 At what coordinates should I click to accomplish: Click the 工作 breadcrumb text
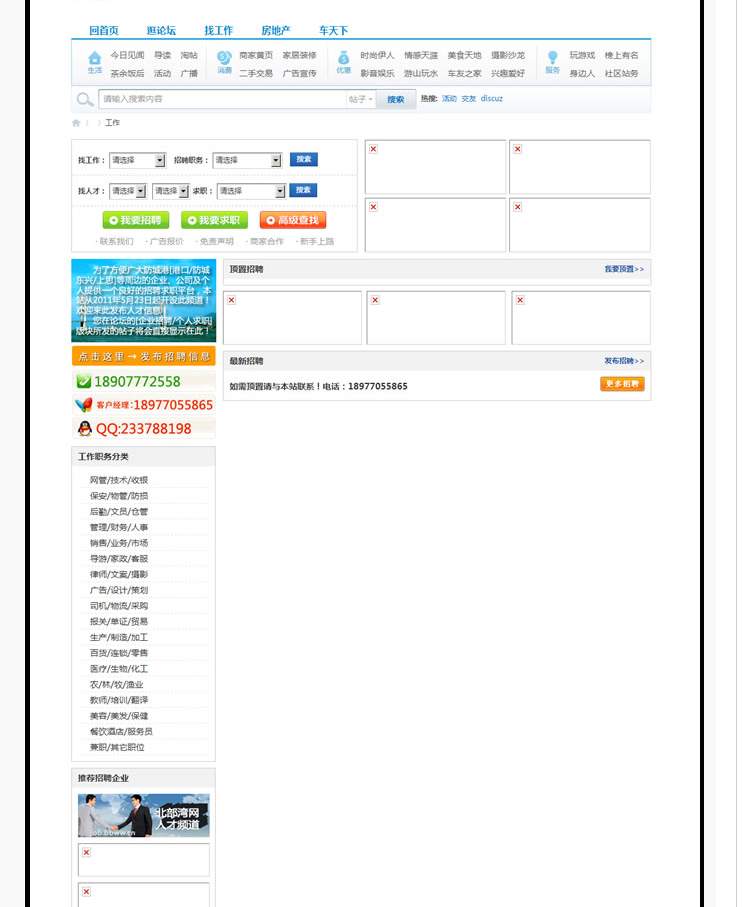coord(112,123)
